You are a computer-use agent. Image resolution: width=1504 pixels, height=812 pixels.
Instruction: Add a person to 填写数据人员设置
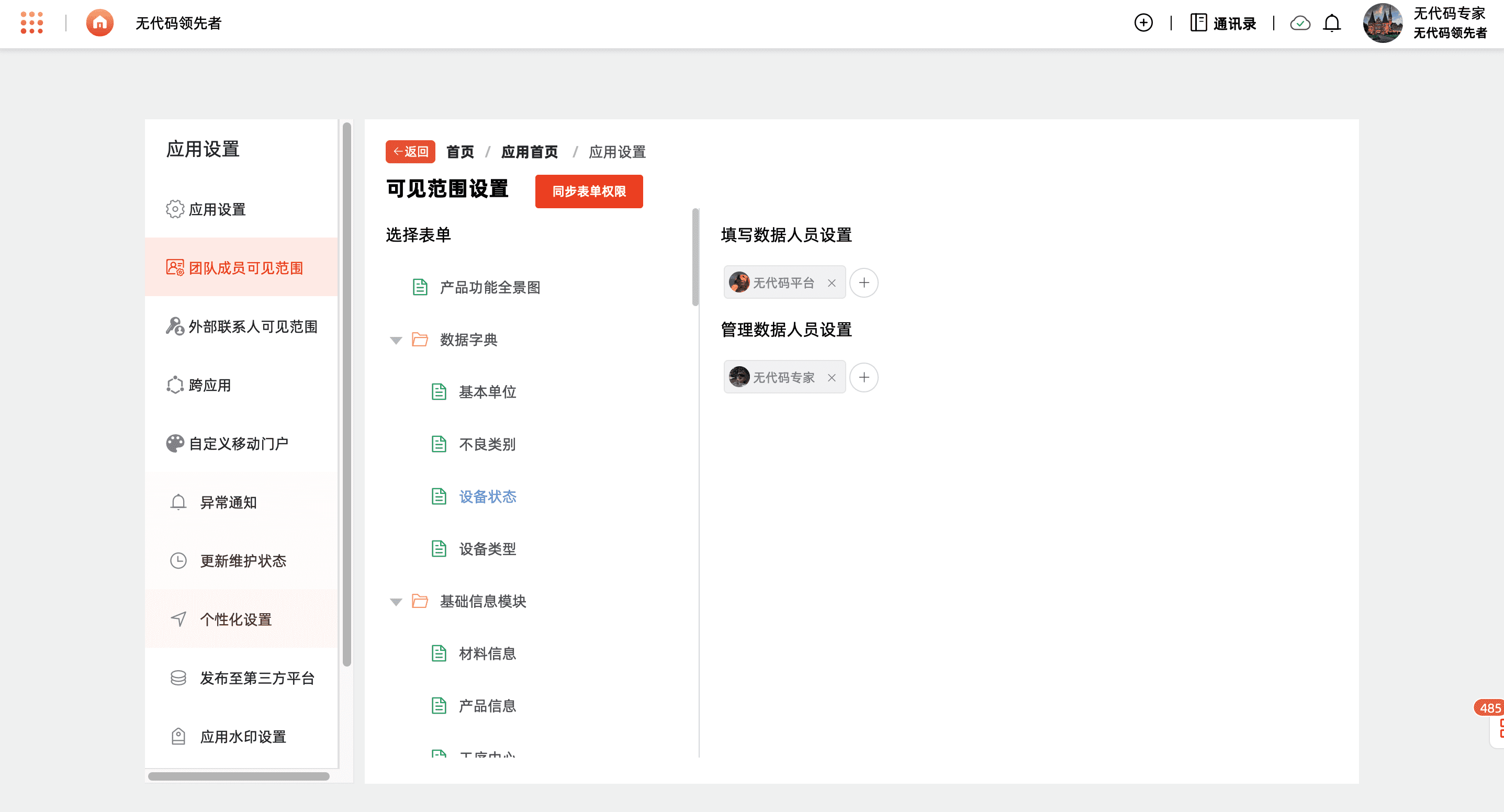(863, 283)
